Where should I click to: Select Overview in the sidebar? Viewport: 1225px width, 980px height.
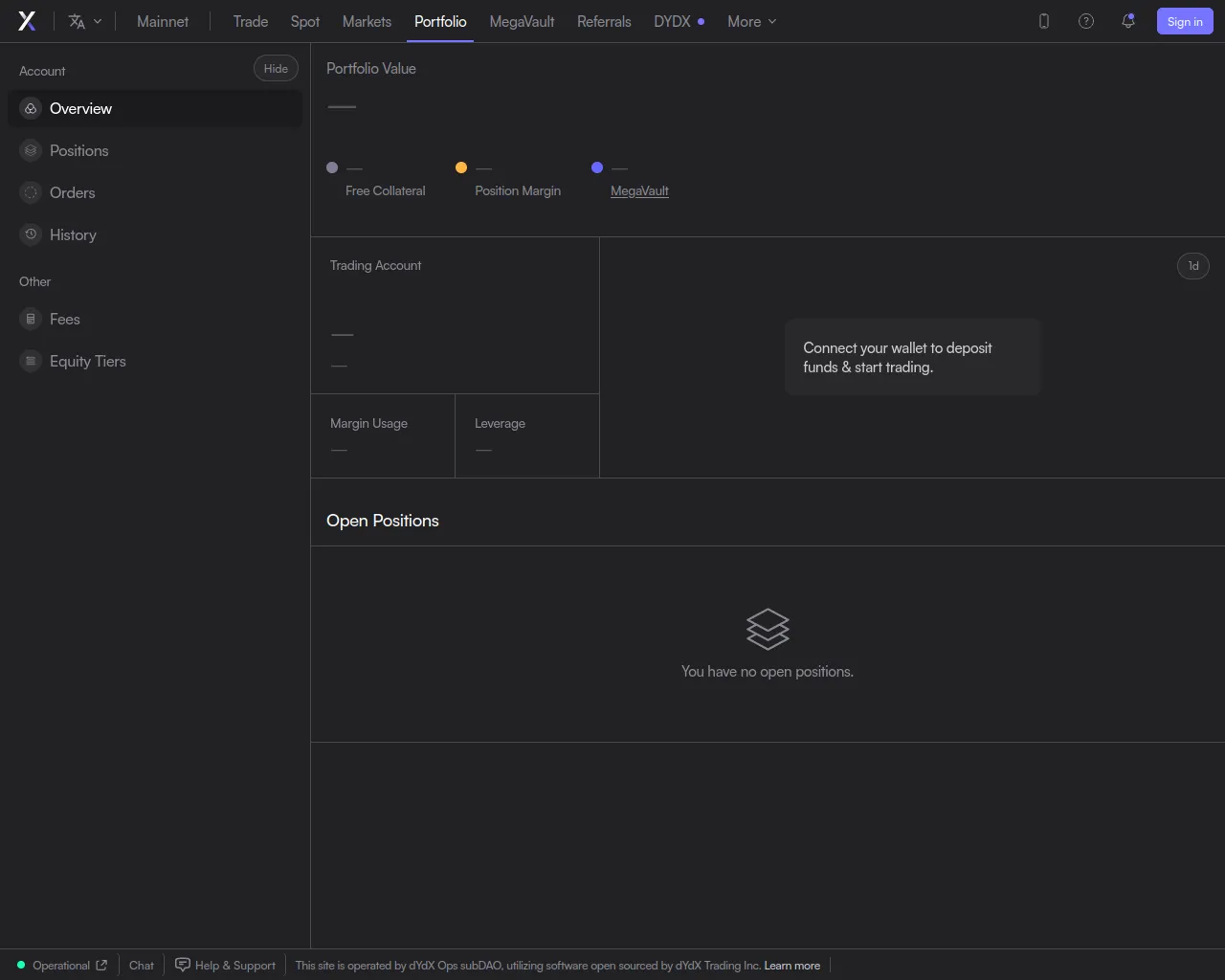155,108
